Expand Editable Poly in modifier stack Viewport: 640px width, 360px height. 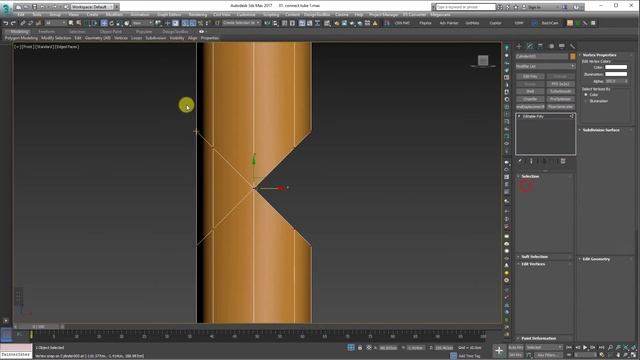519,116
